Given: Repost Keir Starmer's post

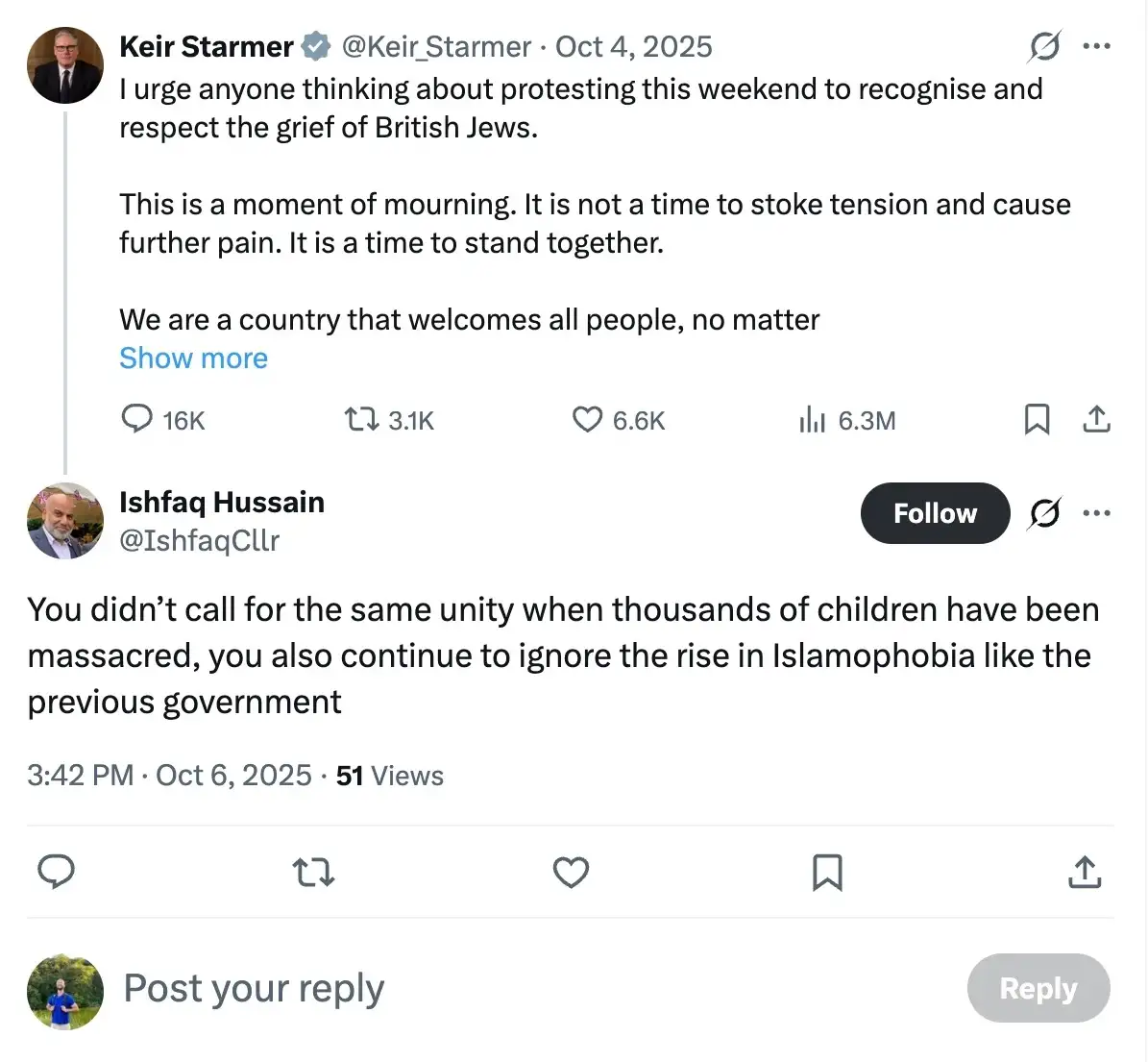Looking at the screenshot, I should point(361,419).
